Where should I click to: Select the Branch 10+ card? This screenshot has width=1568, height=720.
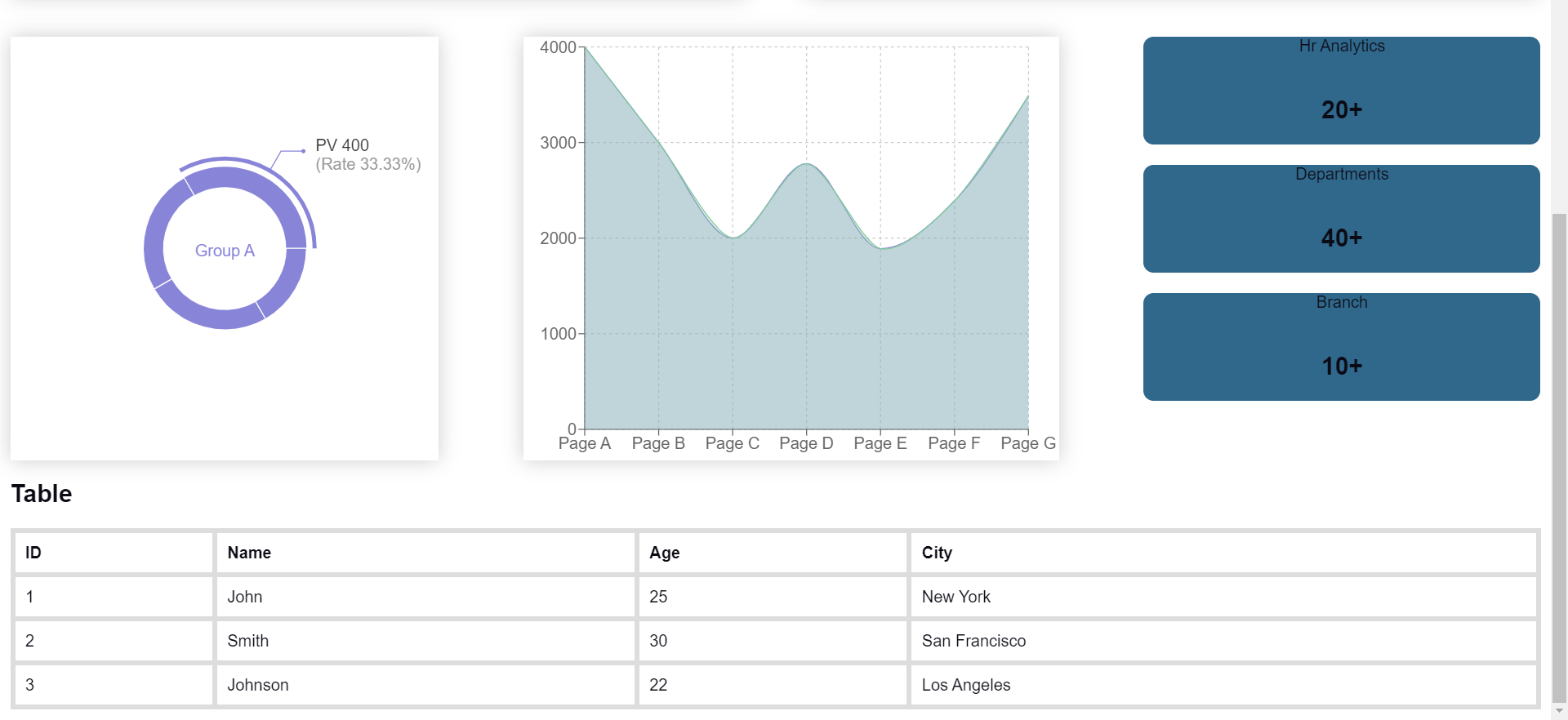click(1341, 347)
